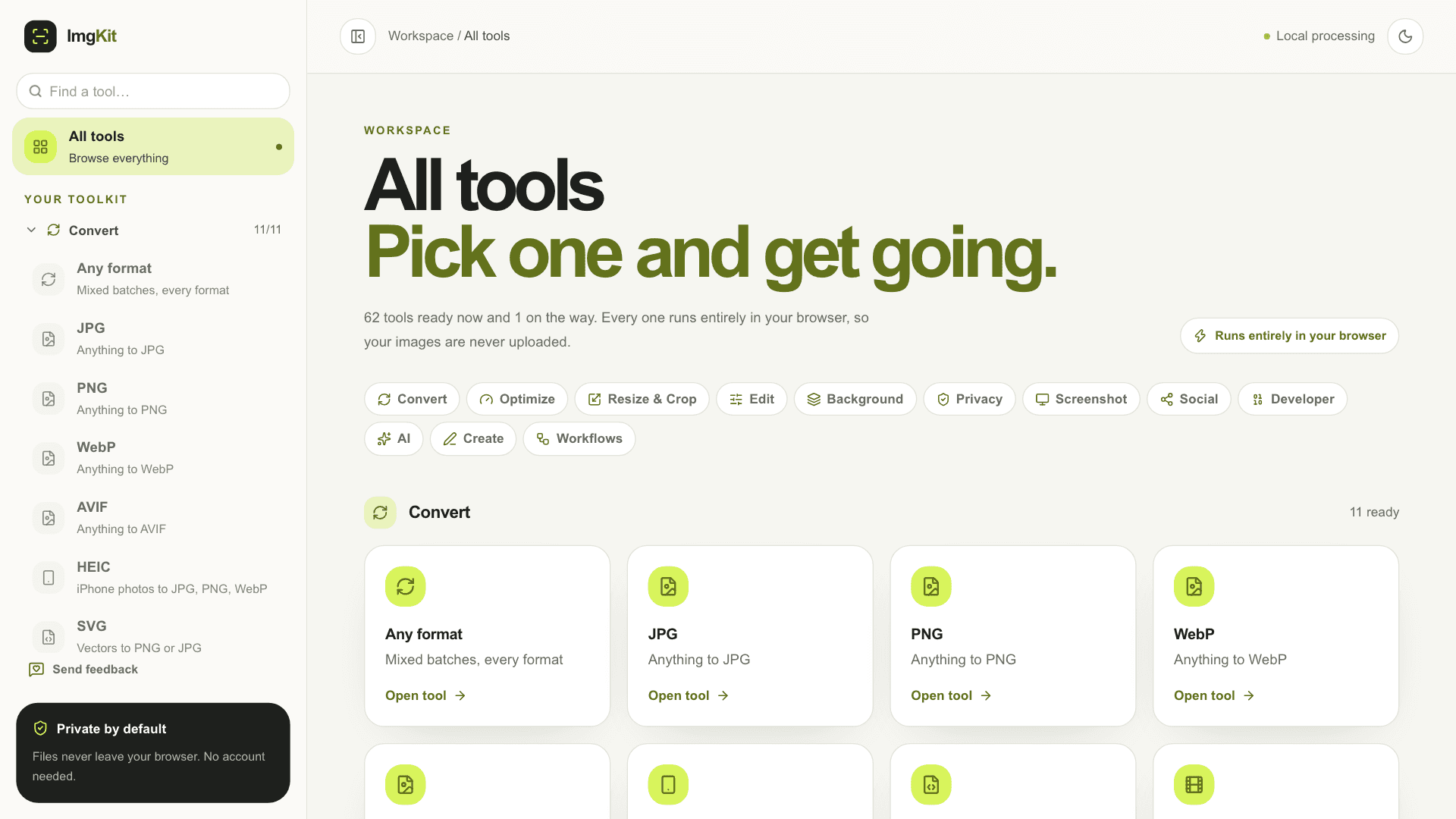Click the Any format card icon
1456x819 pixels.
(406, 586)
